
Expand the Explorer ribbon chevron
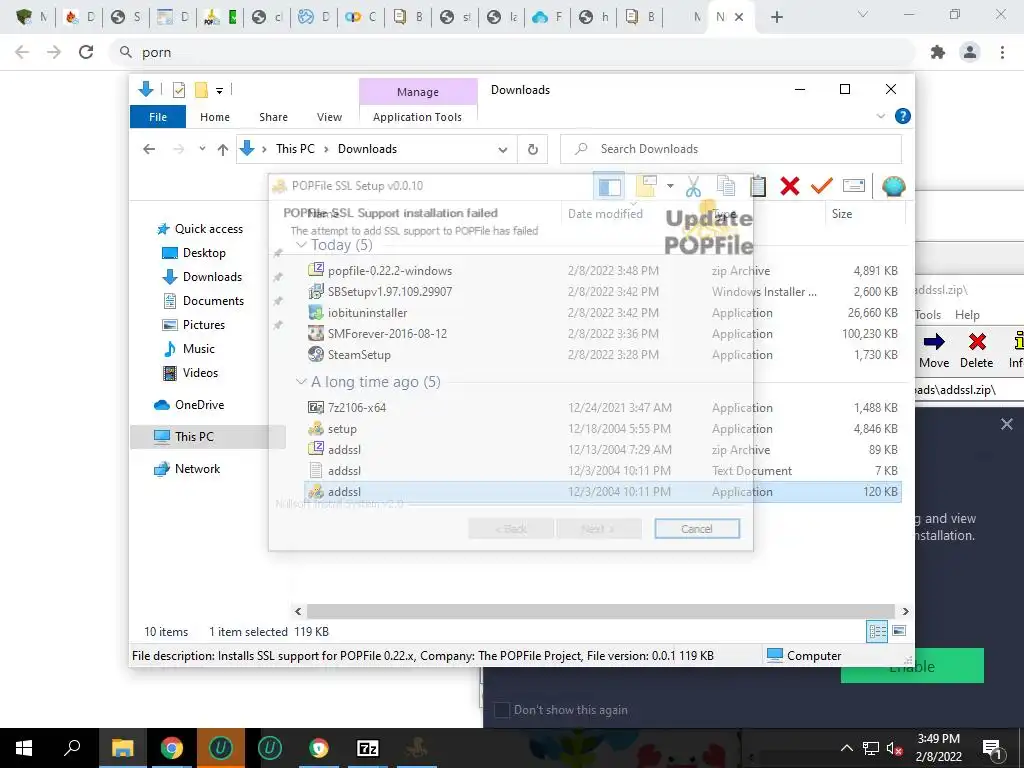881,116
